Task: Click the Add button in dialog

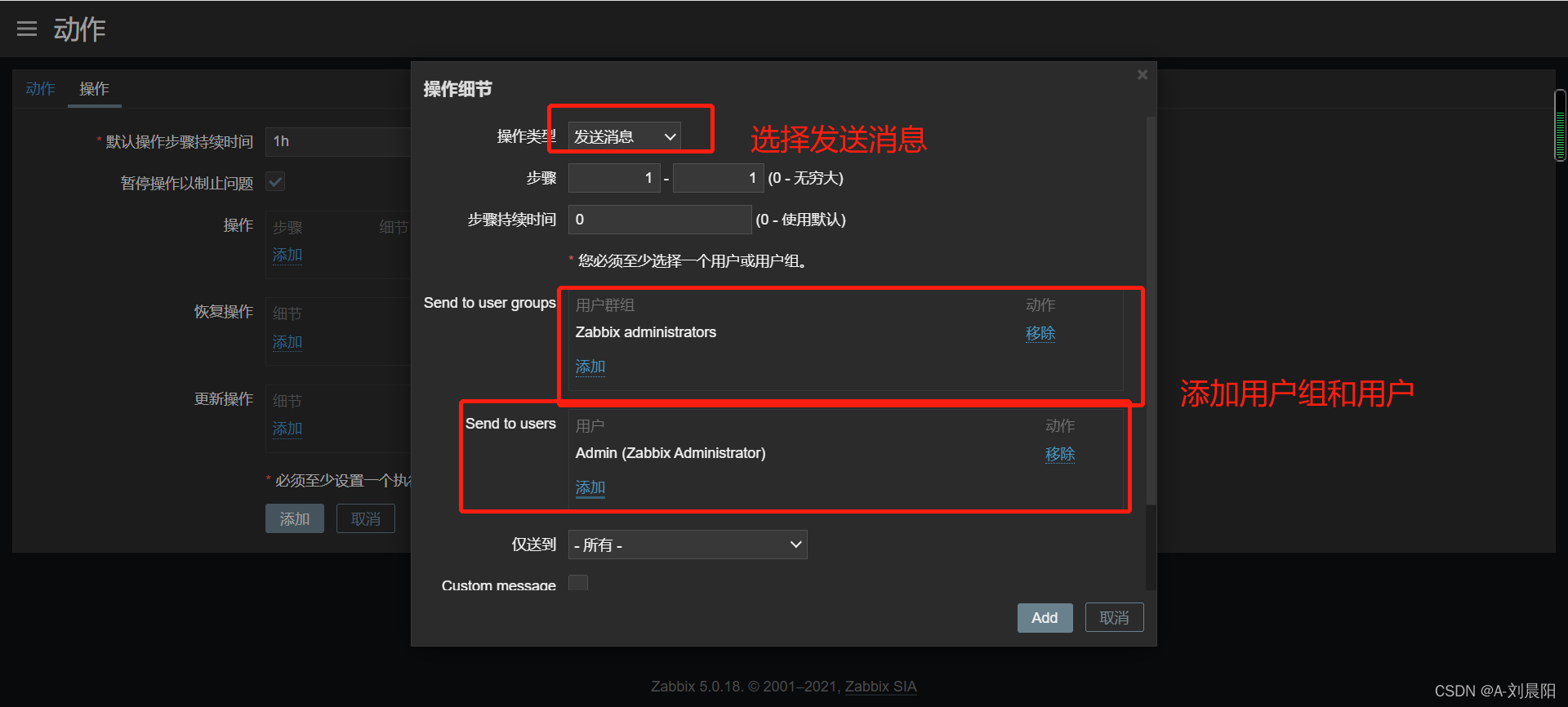Action: [1045, 618]
